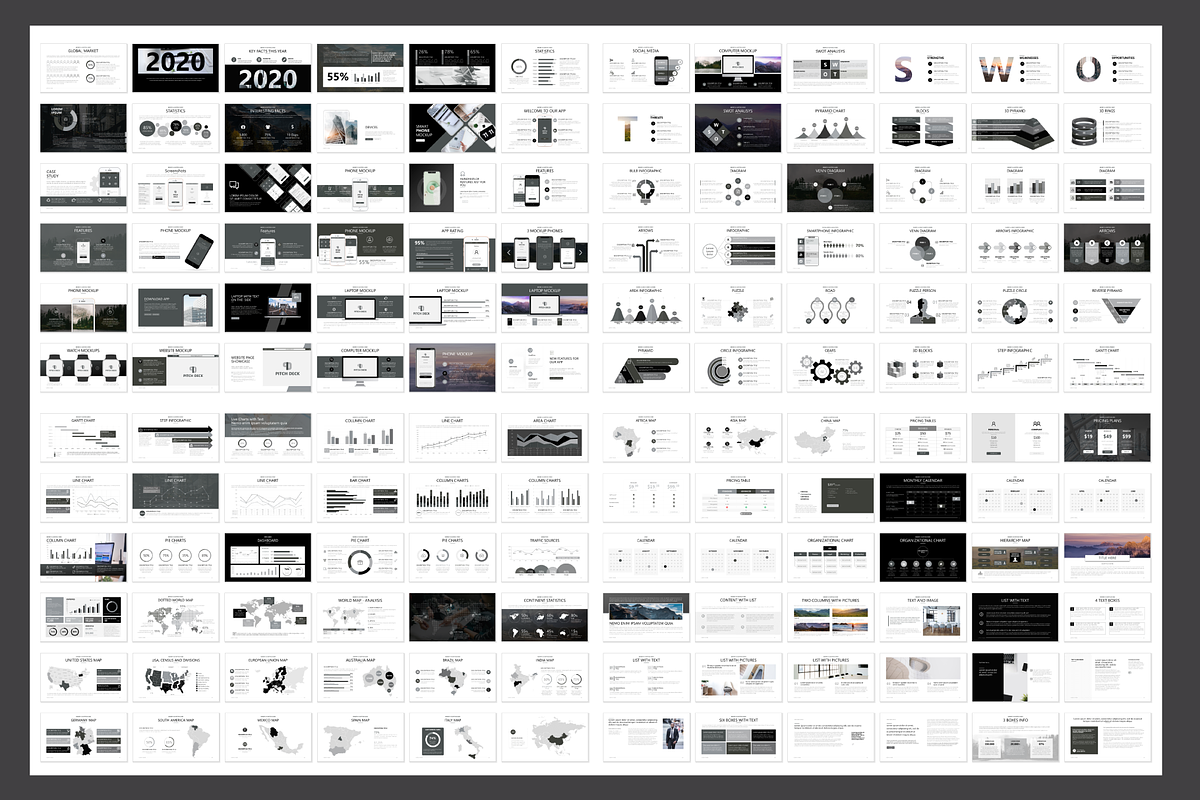Select the Puzzle Circle slide thumbnail
The image size is (1200, 800).
(x=1015, y=308)
